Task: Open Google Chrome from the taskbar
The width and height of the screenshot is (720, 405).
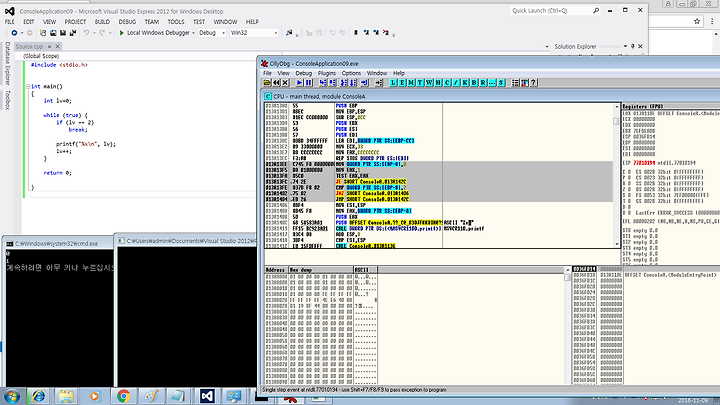Action: coord(123,396)
